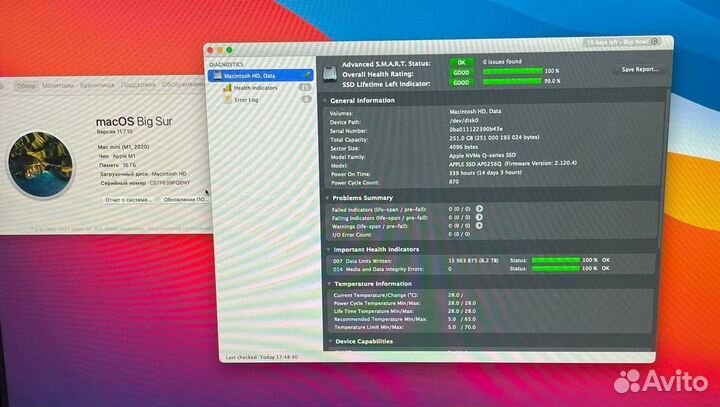Click the arrow icon in the Buy Now banner
This screenshot has height=407, width=720.
click(x=655, y=41)
